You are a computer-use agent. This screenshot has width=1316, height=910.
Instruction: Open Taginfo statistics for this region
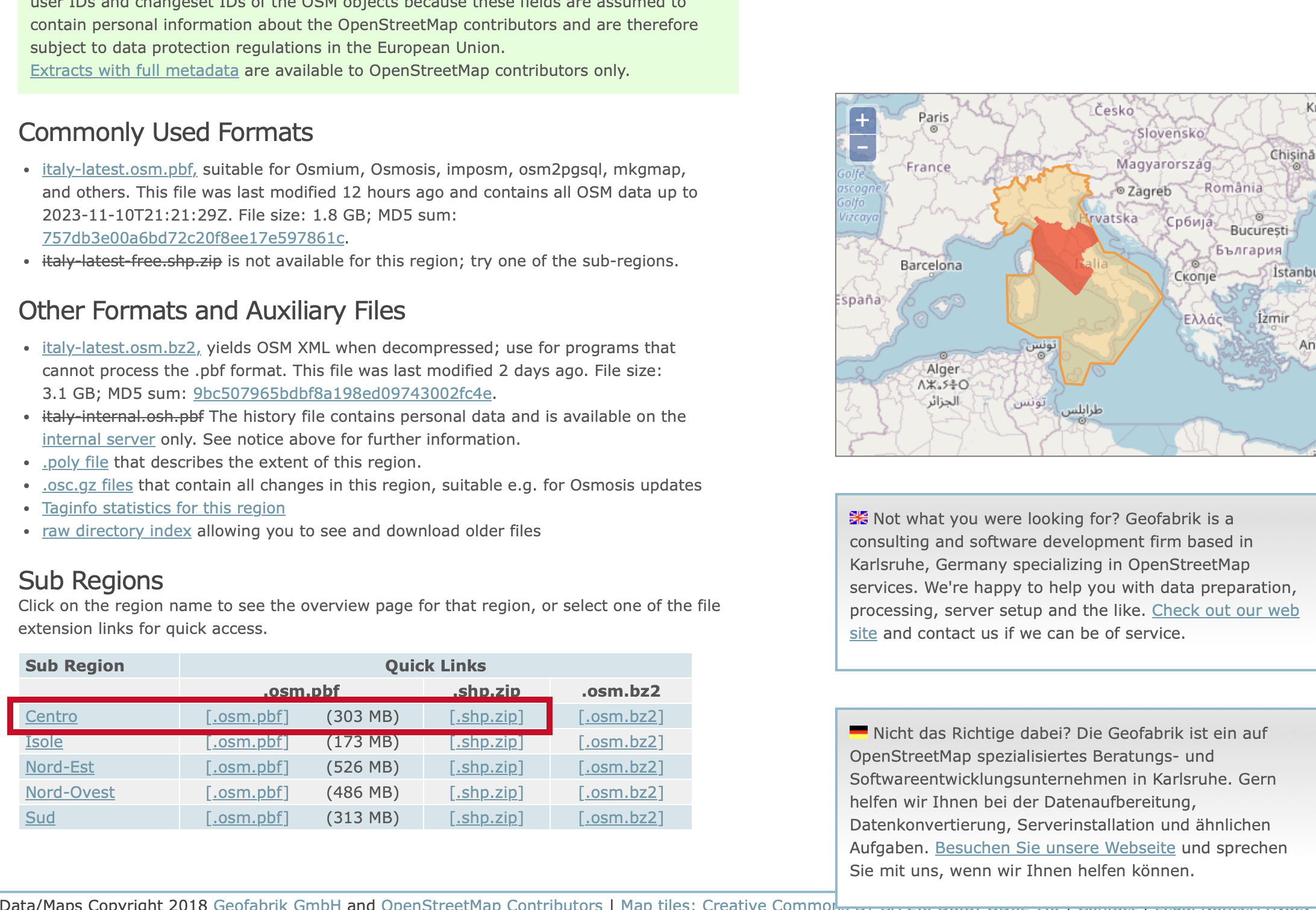coord(163,508)
